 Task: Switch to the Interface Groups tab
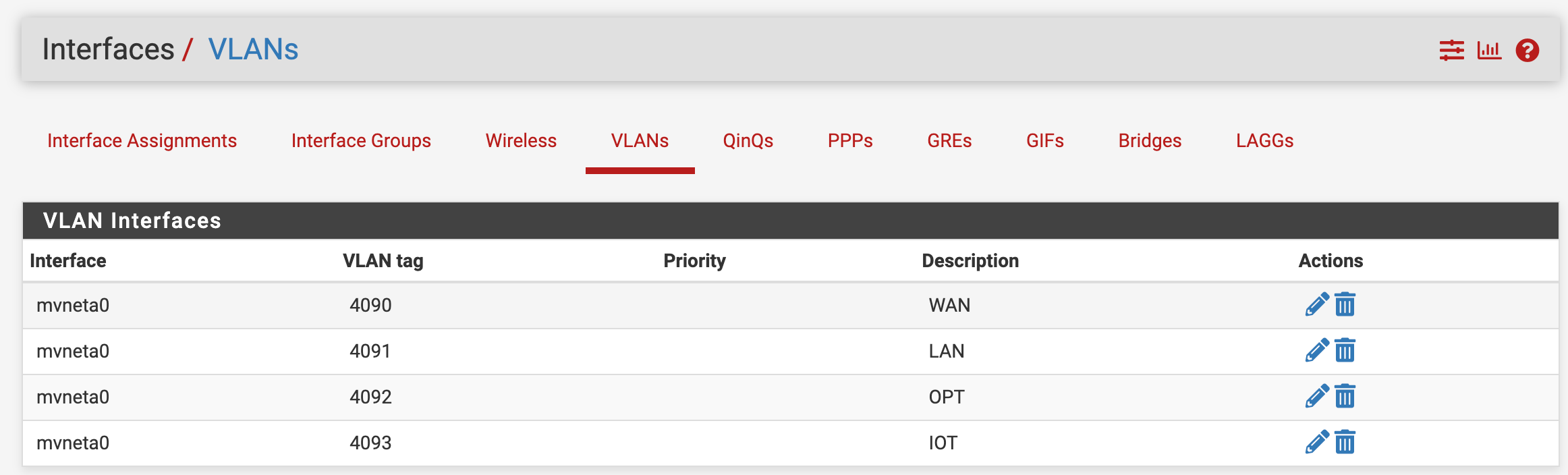click(x=361, y=140)
